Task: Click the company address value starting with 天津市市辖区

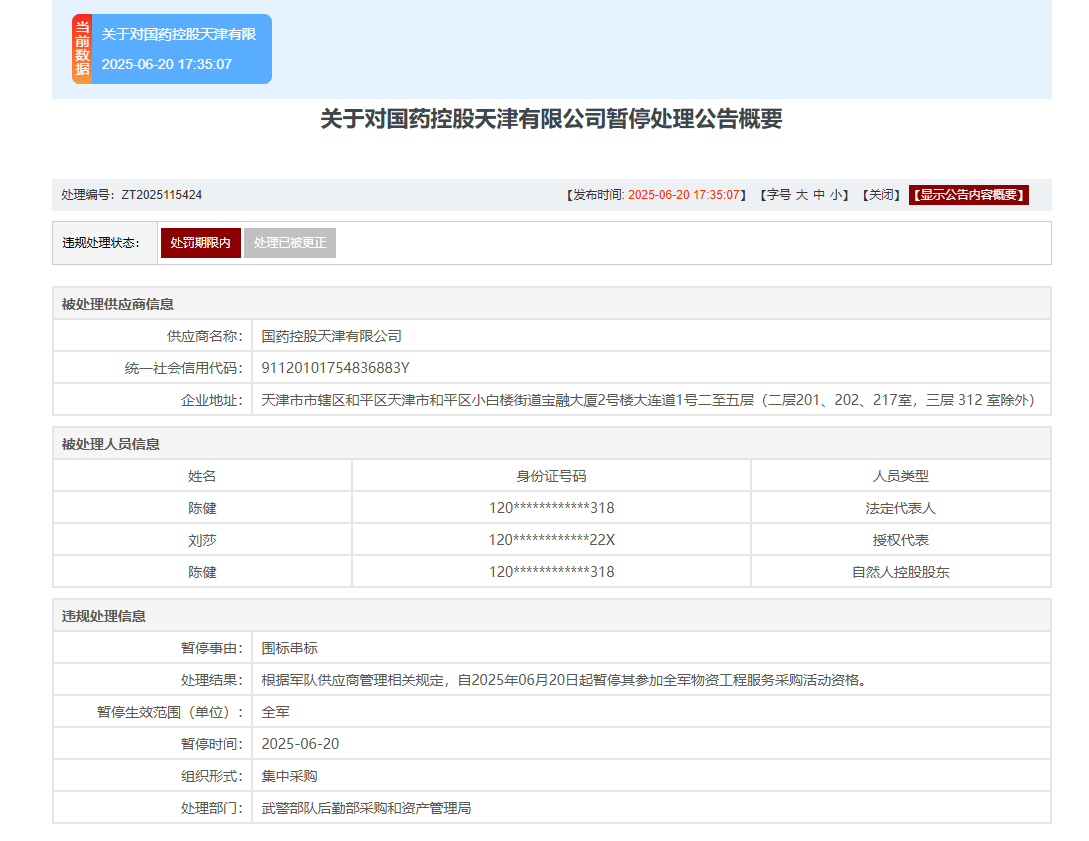Action: pos(648,400)
